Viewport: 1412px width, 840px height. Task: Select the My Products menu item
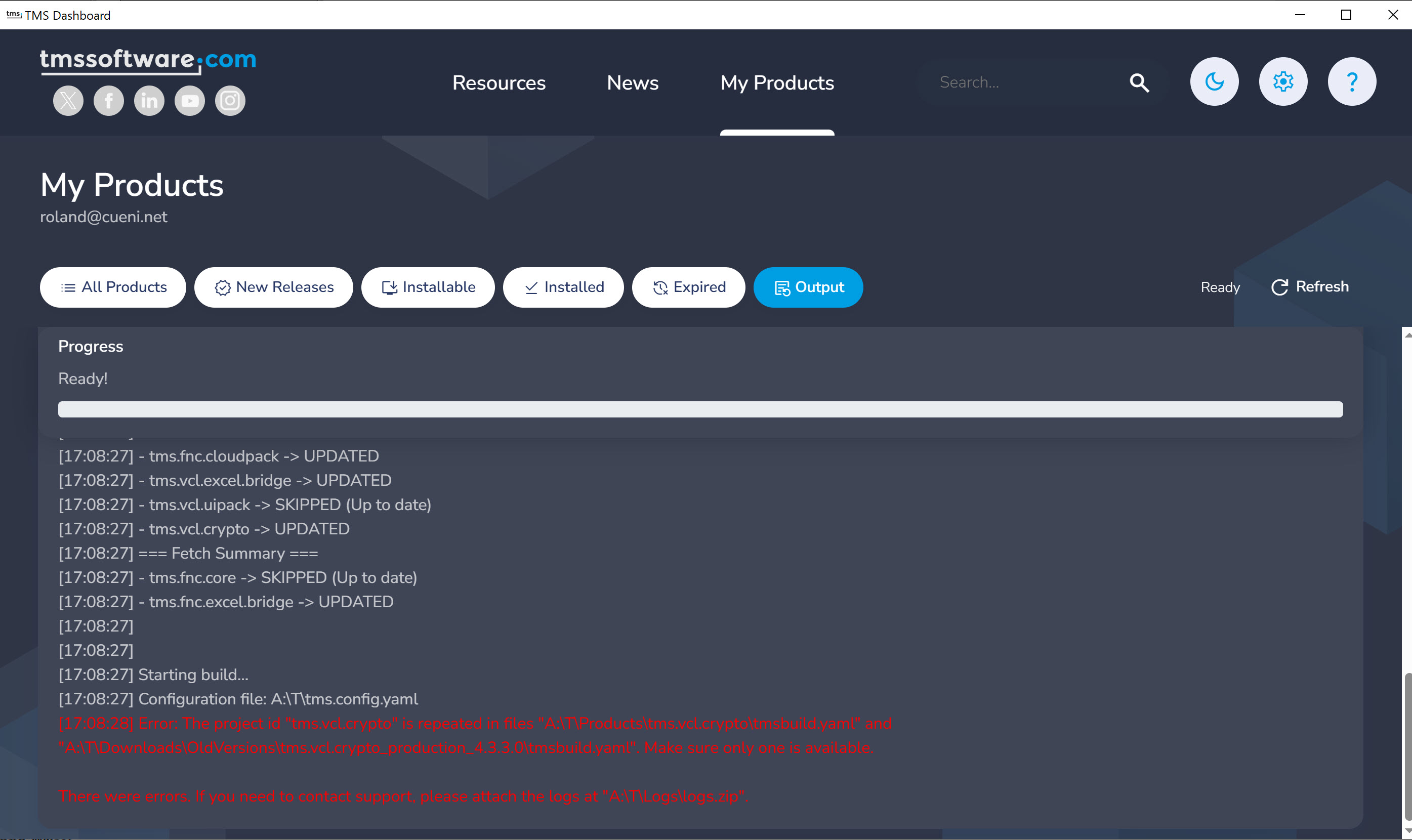(776, 82)
